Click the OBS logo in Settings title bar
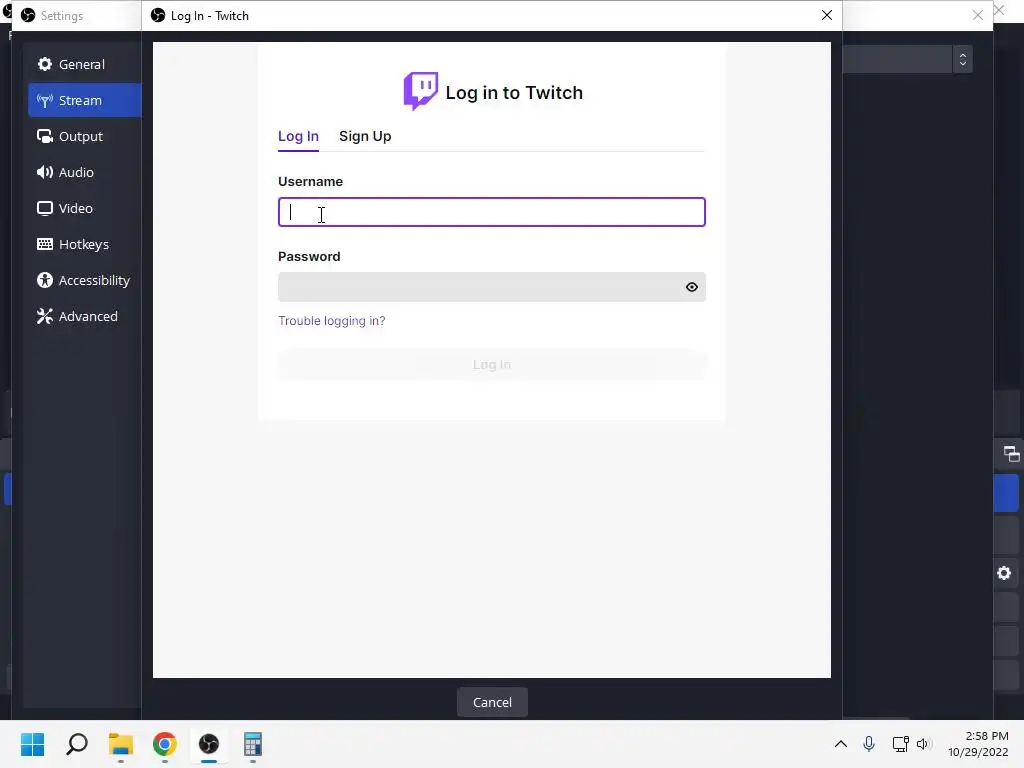Screen dimensions: 1024x768 pyautogui.click(x=28, y=15)
